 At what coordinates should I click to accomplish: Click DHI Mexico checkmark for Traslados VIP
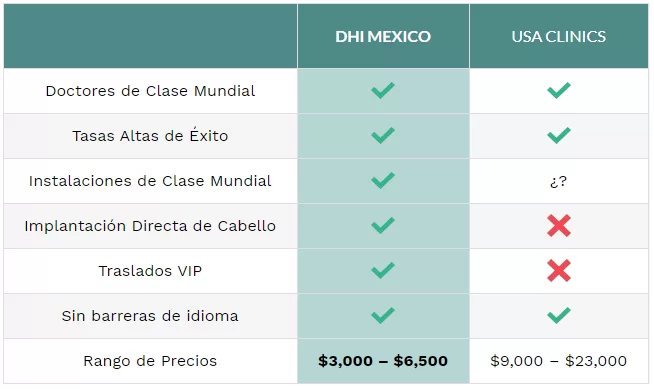(x=383, y=271)
